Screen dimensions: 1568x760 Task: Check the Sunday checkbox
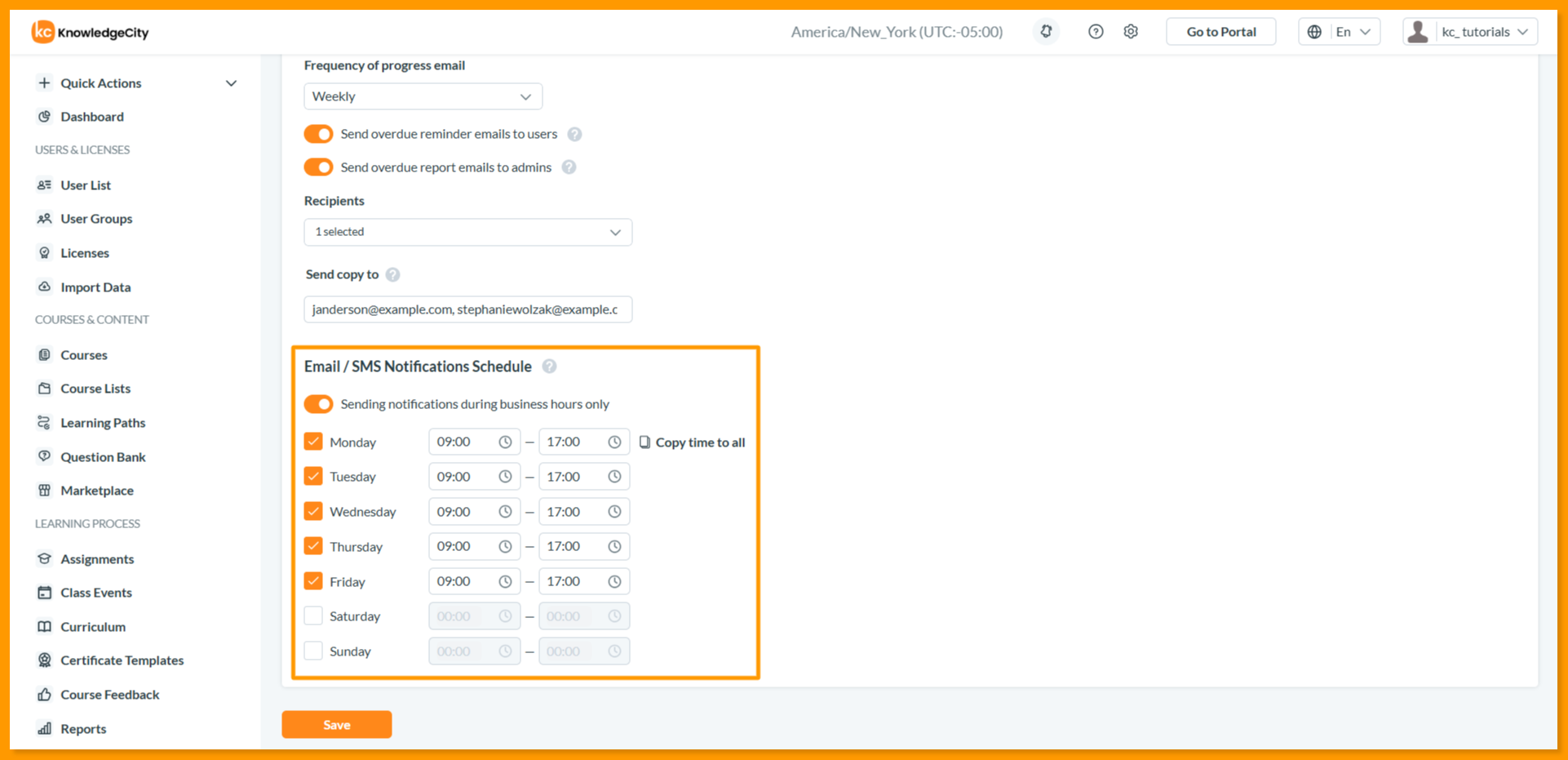coord(313,651)
